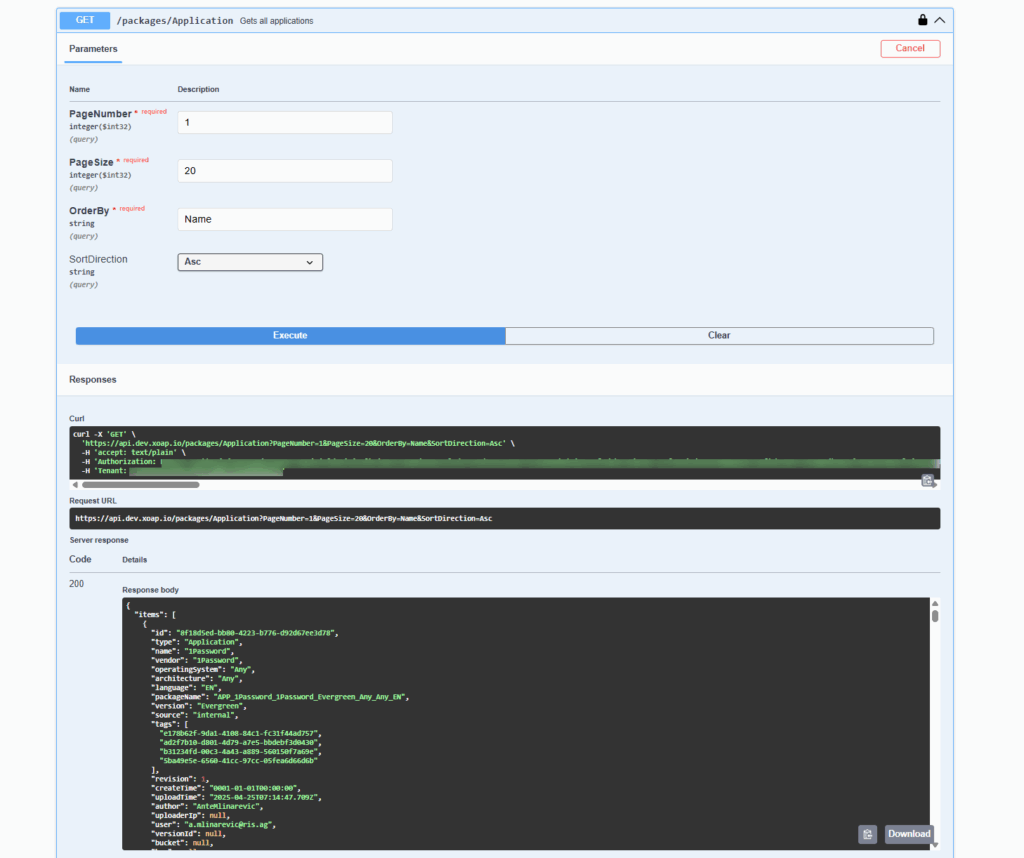Click the "user" email line in response
Image resolution: width=1024 pixels, height=858 pixels.
coord(214,825)
